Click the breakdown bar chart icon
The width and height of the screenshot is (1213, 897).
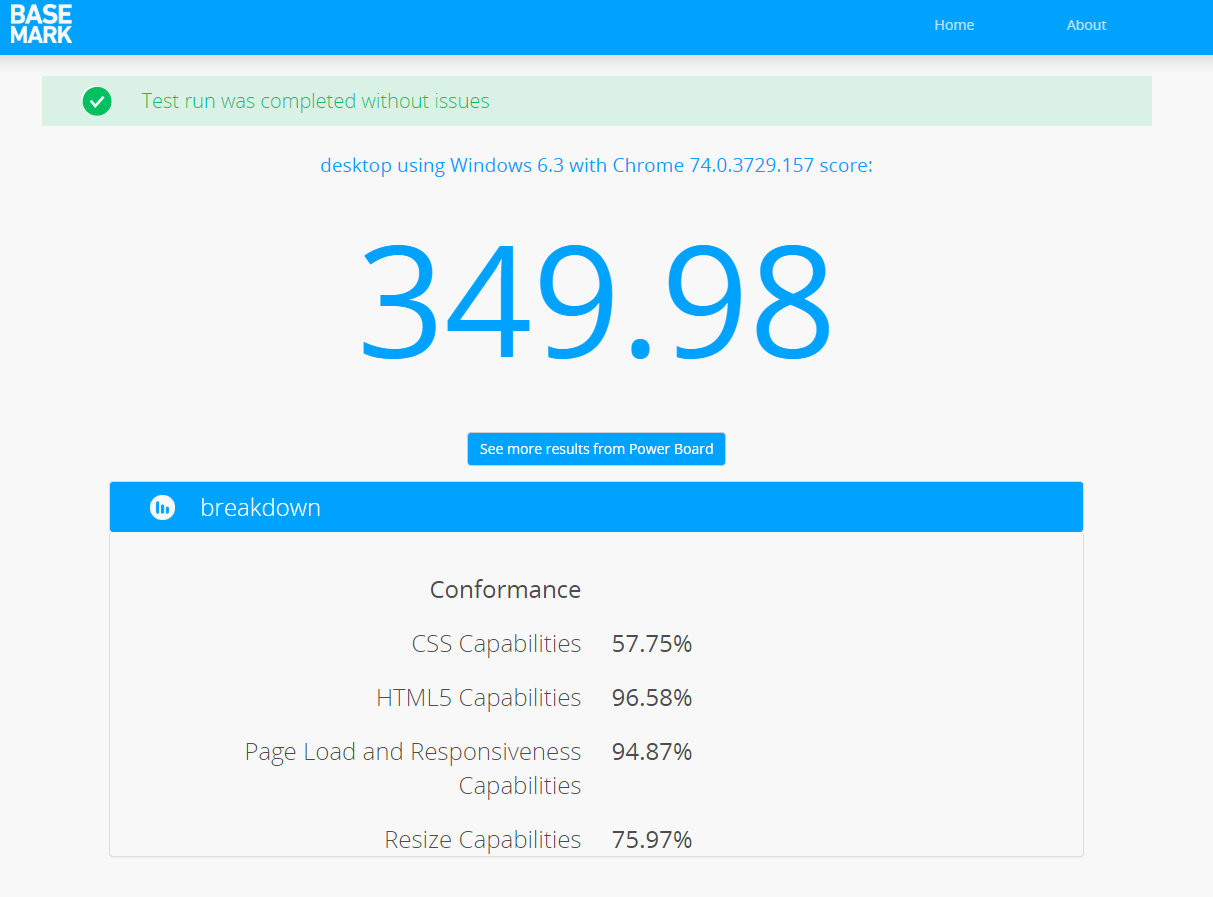[x=162, y=507]
